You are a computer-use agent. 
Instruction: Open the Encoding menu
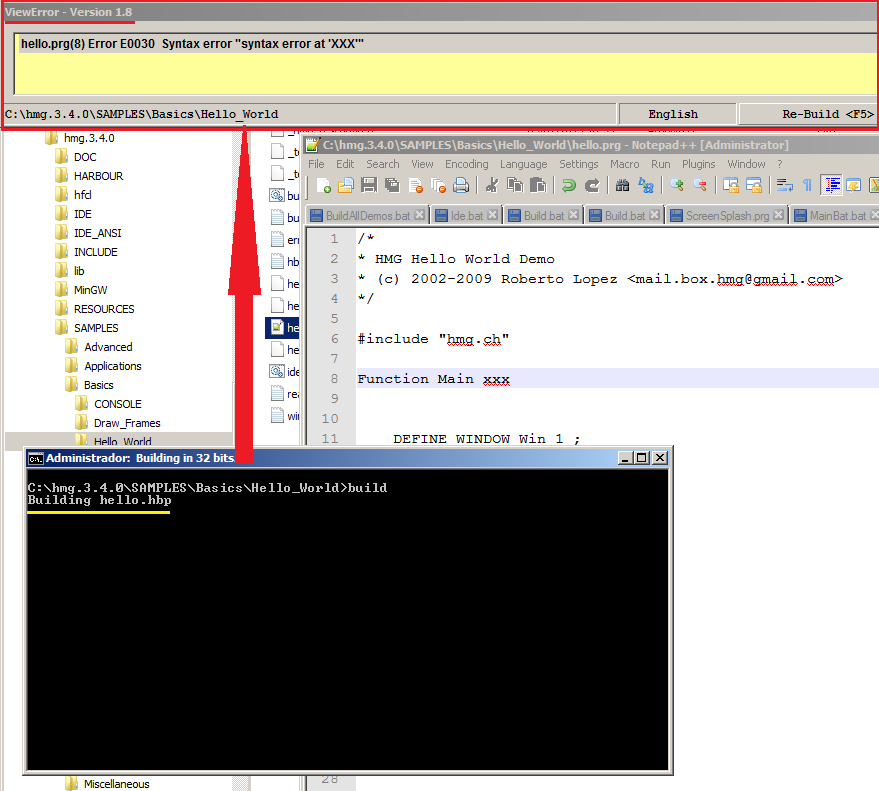[x=466, y=164]
